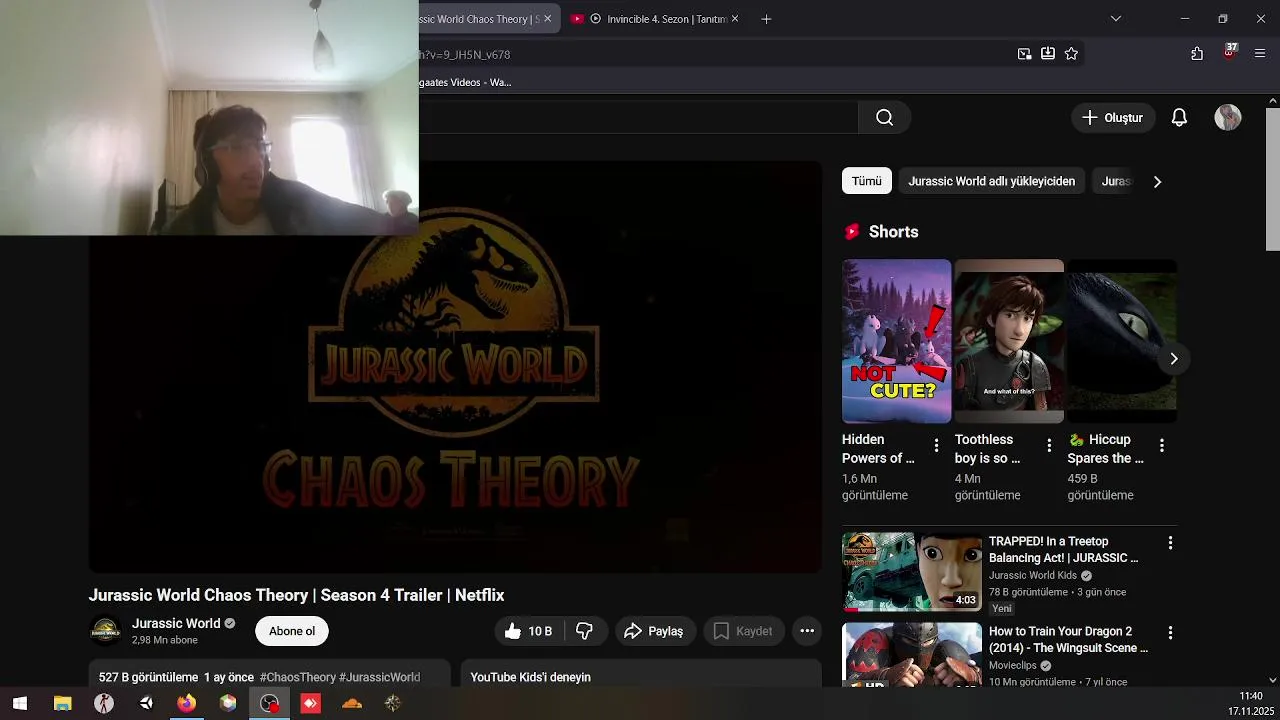
Task: Open Jurassic World channel avatar
Action: [105, 631]
